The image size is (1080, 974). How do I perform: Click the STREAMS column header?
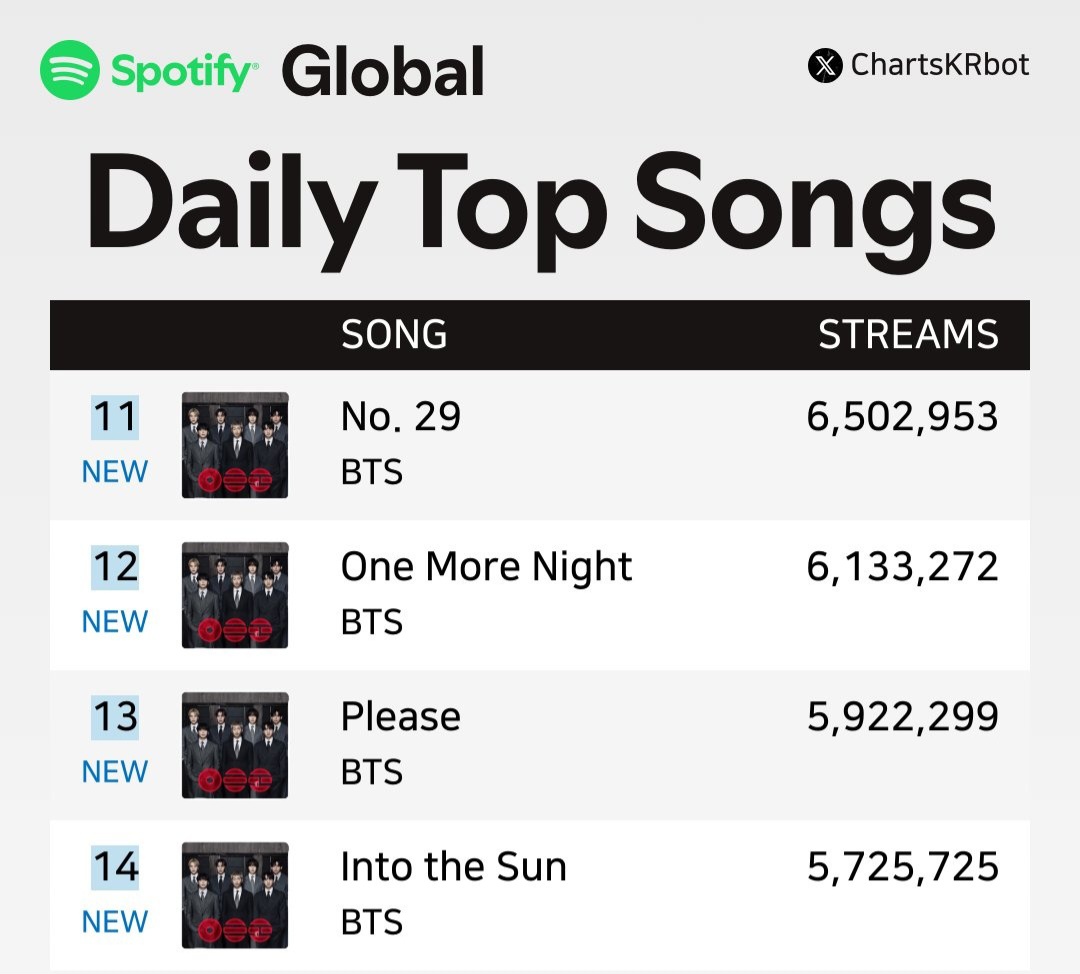click(908, 335)
